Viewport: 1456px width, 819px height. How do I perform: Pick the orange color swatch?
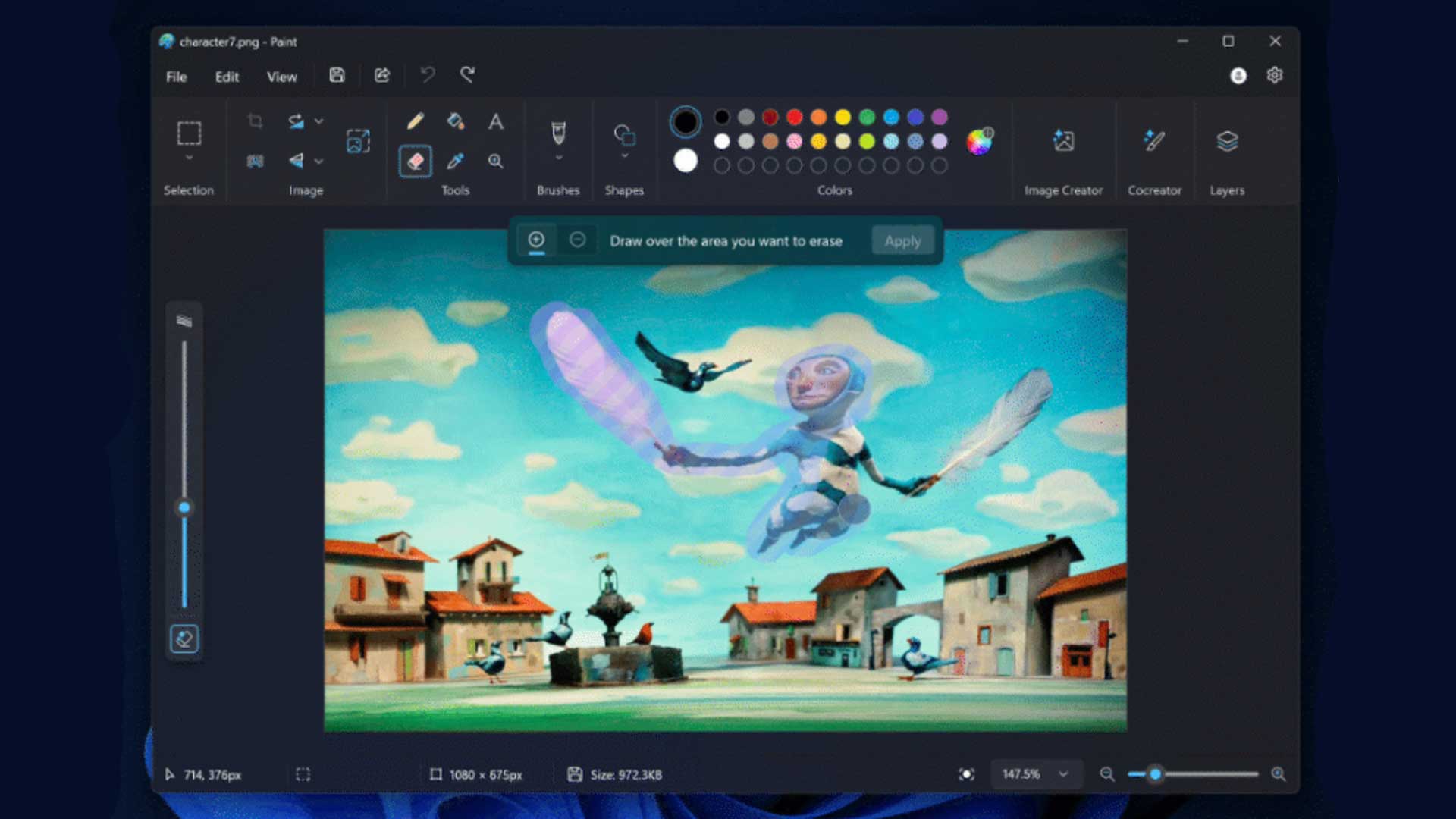[818, 117]
